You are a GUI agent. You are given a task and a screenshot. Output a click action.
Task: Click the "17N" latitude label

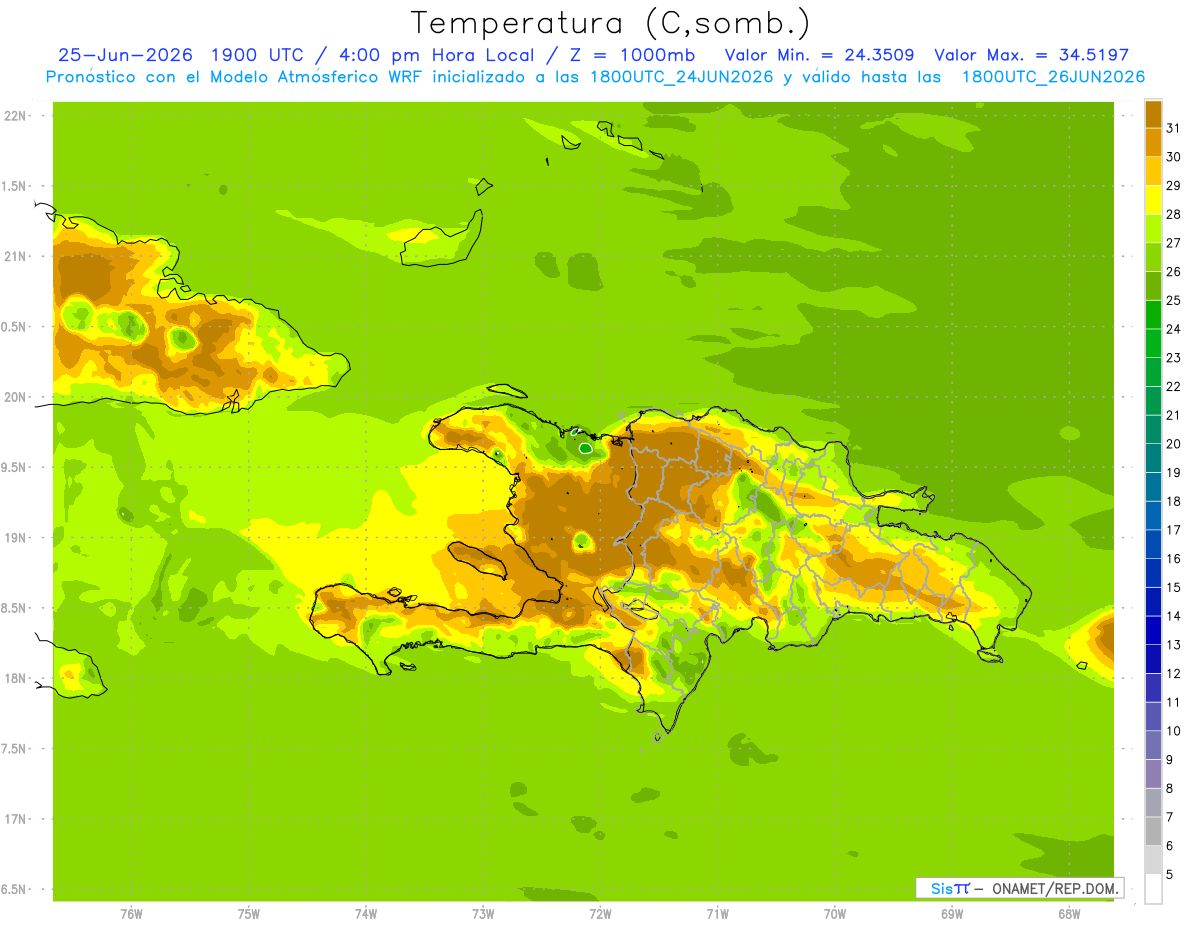coord(15,820)
